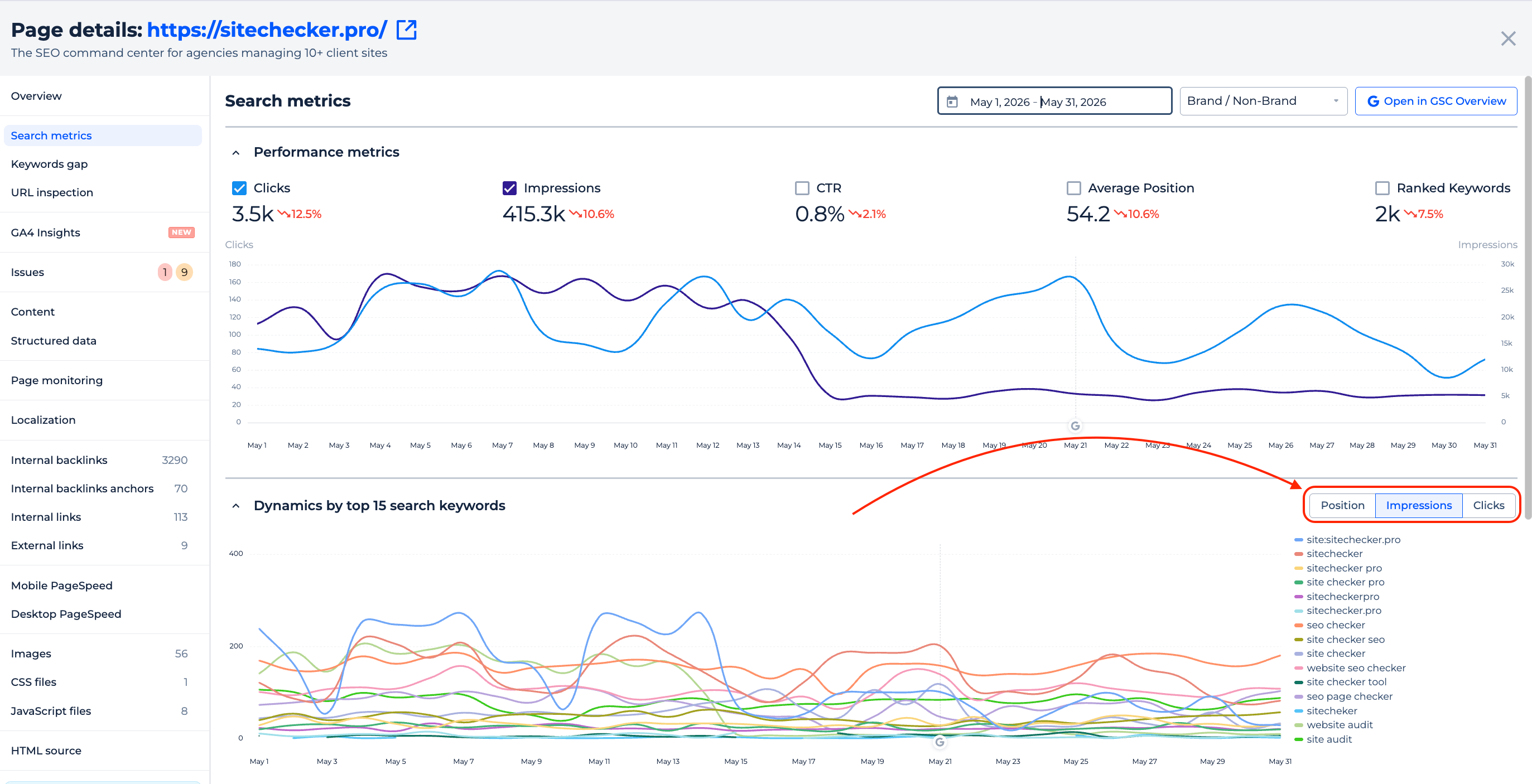
Task: Open Mobile PageSpeed in sidebar
Action: click(x=62, y=585)
